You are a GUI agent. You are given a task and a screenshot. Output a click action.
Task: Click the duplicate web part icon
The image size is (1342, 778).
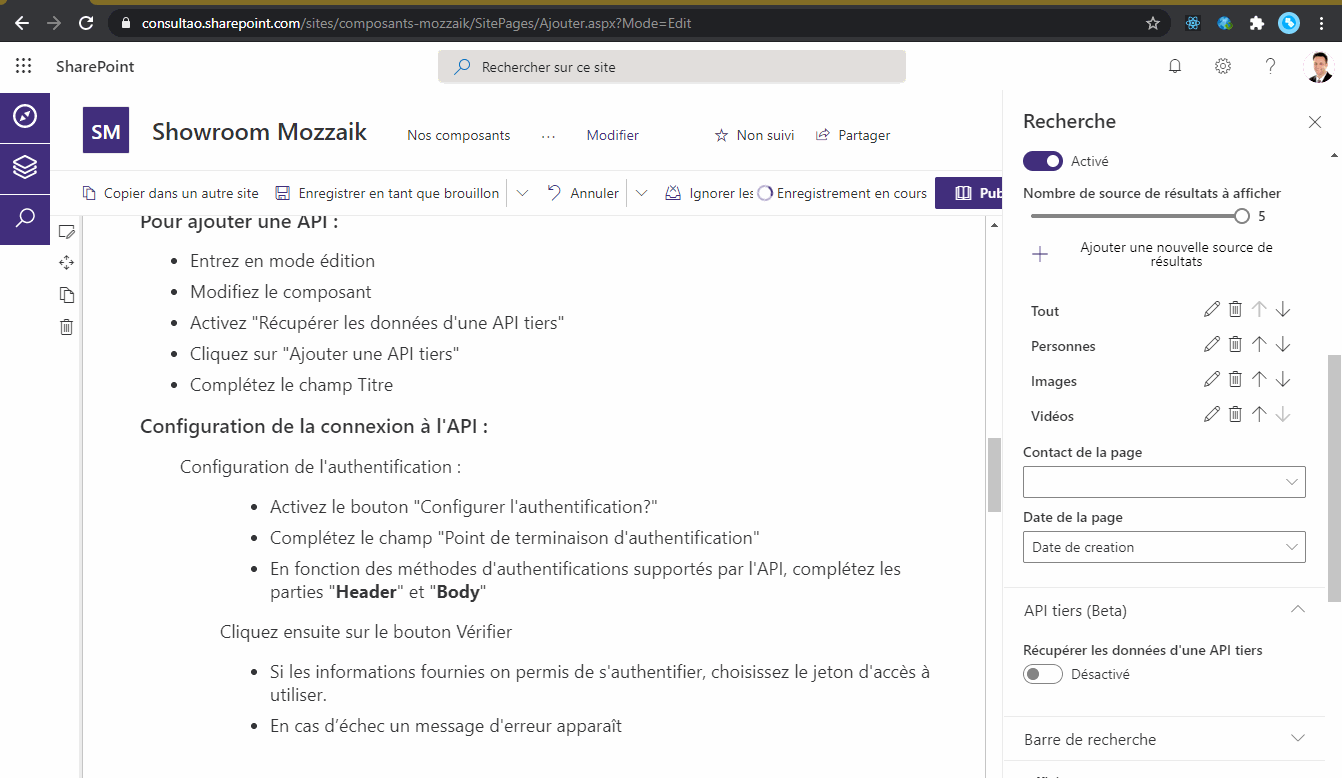[67, 294]
